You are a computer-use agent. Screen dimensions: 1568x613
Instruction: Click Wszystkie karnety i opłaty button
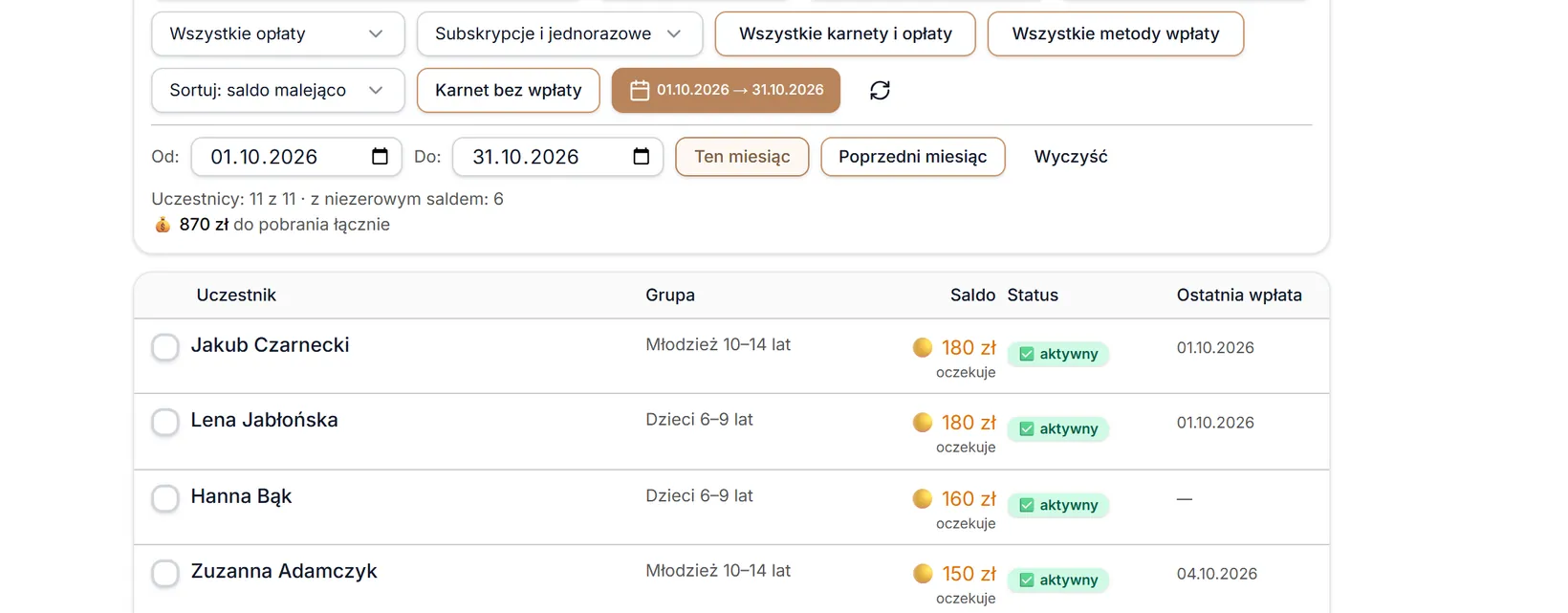tap(845, 33)
